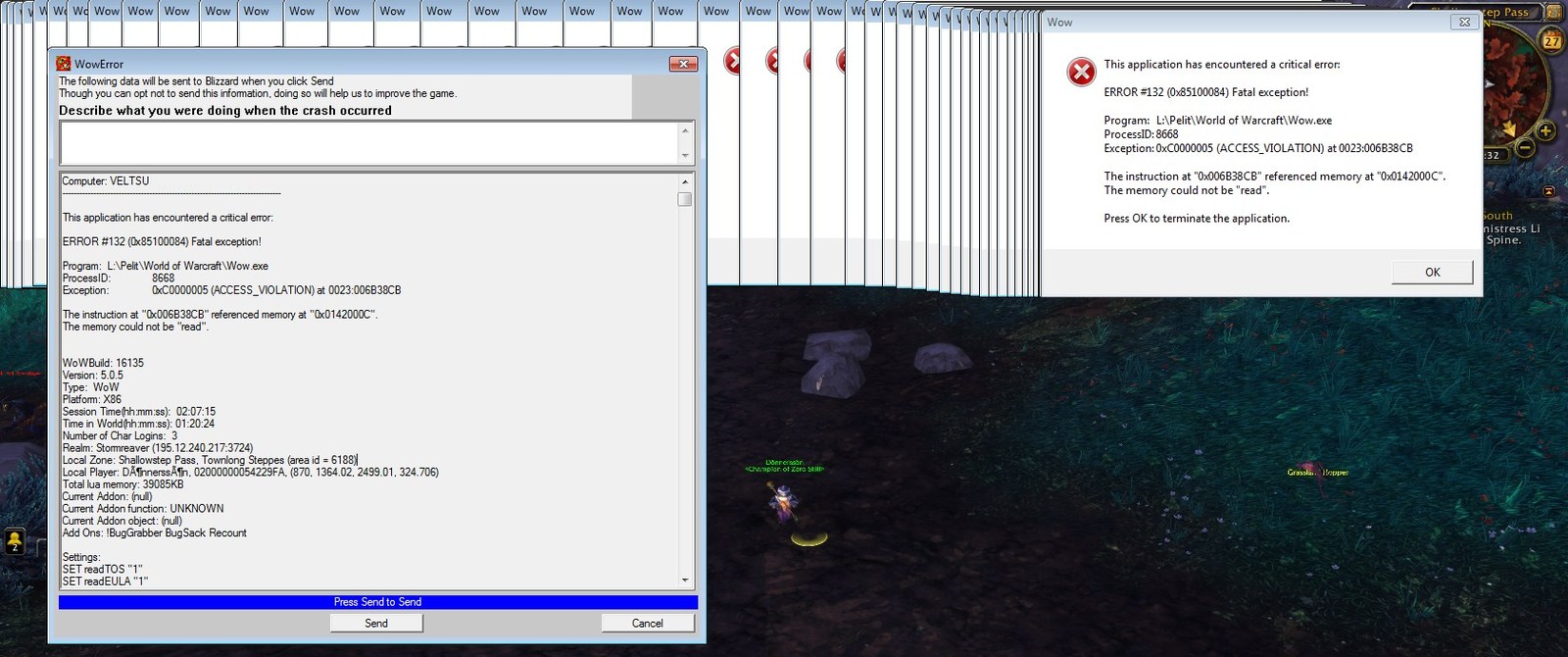
Task: Click 'WoWBuild: 16135' in the crash log
Action: (x=103, y=363)
